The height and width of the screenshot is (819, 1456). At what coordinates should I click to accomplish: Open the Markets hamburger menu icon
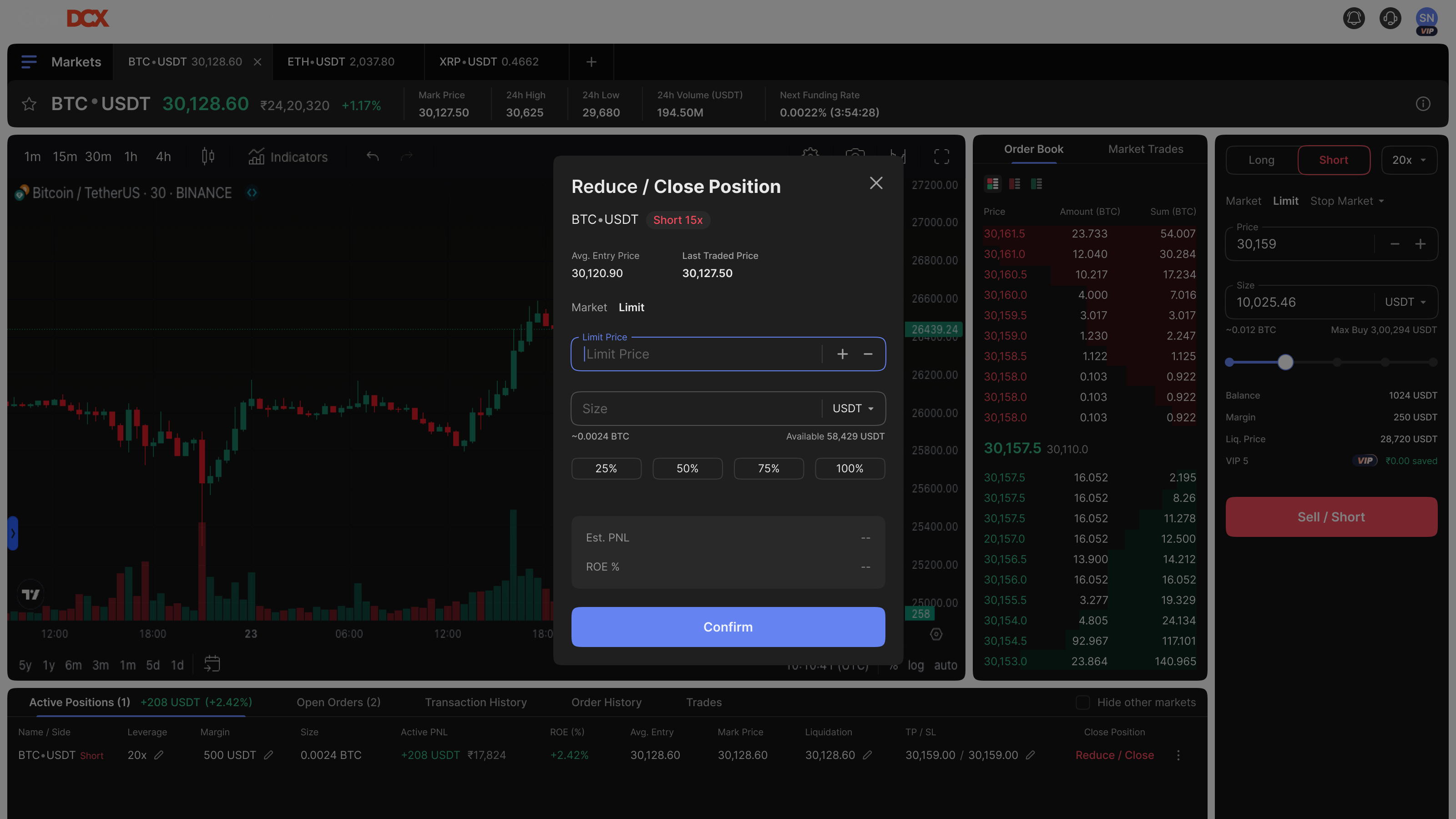pos(29,61)
